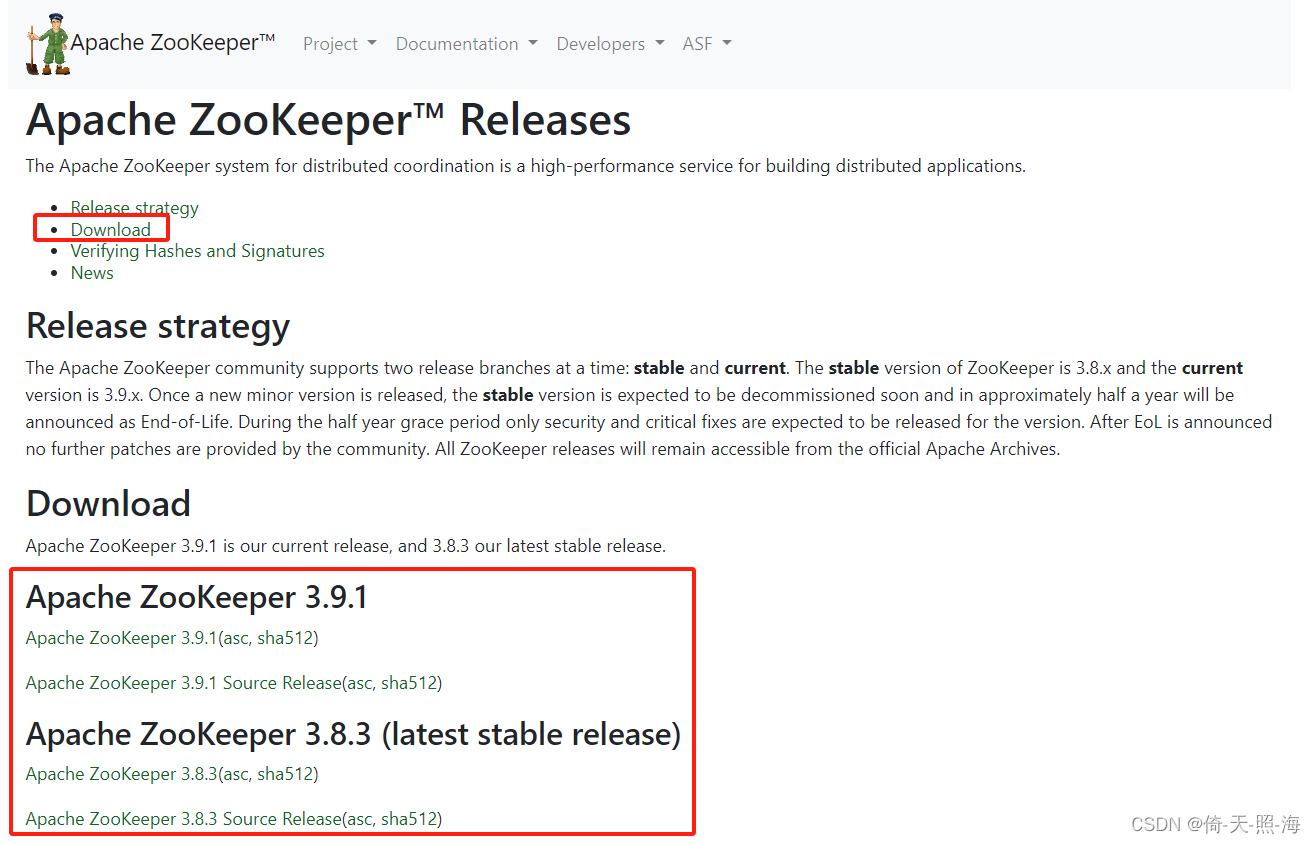The image size is (1316, 844).
Task: Open the Documentation dropdown menu
Action: 466,44
